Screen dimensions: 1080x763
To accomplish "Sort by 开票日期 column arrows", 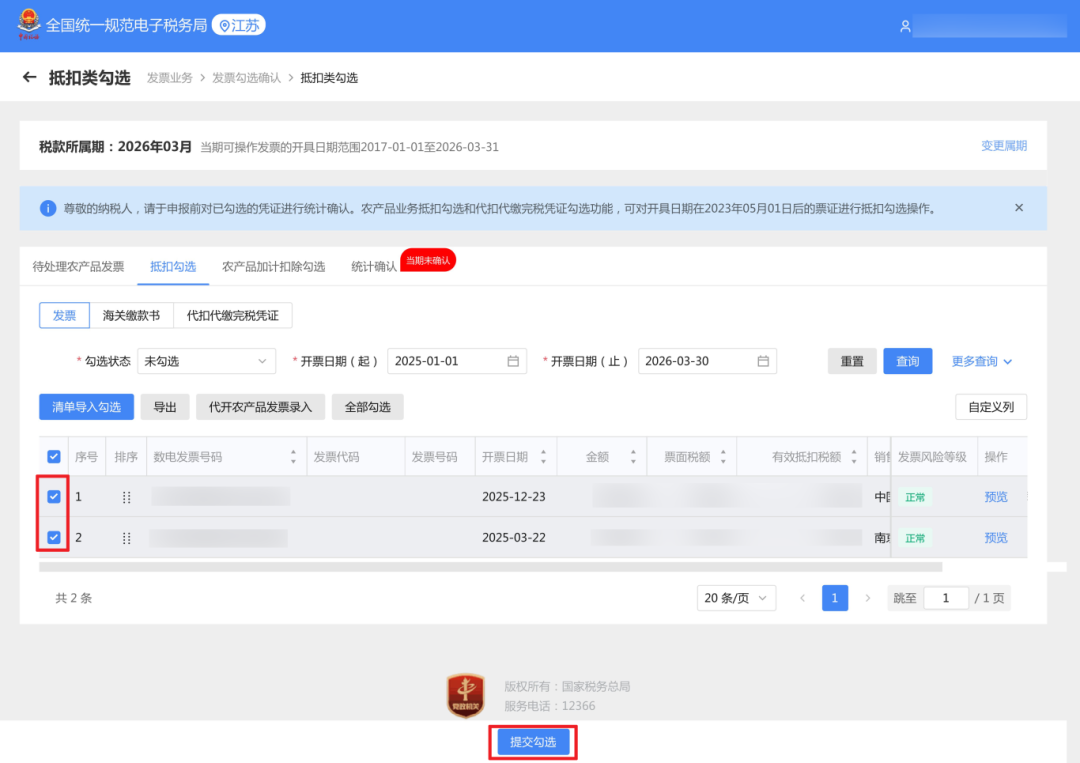I will coord(543,457).
